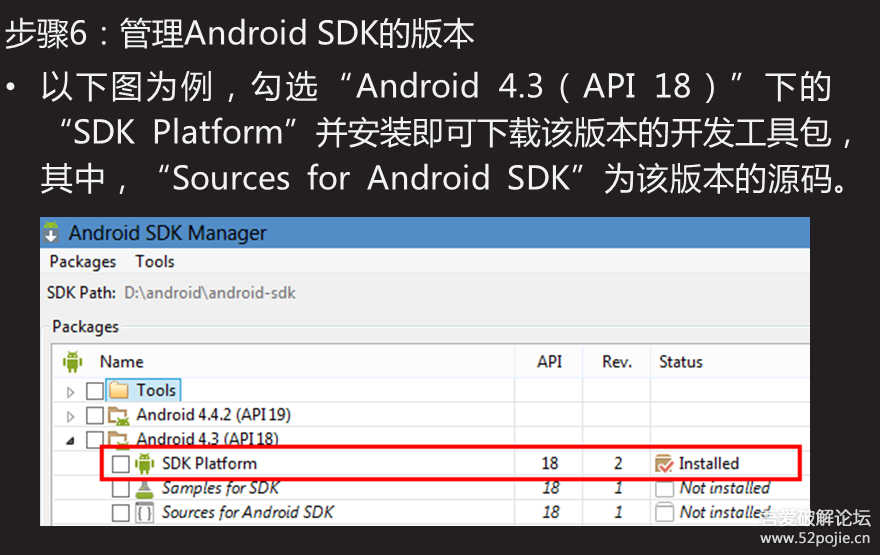Click the Status column header
The width and height of the screenshot is (880, 555).
(681, 362)
